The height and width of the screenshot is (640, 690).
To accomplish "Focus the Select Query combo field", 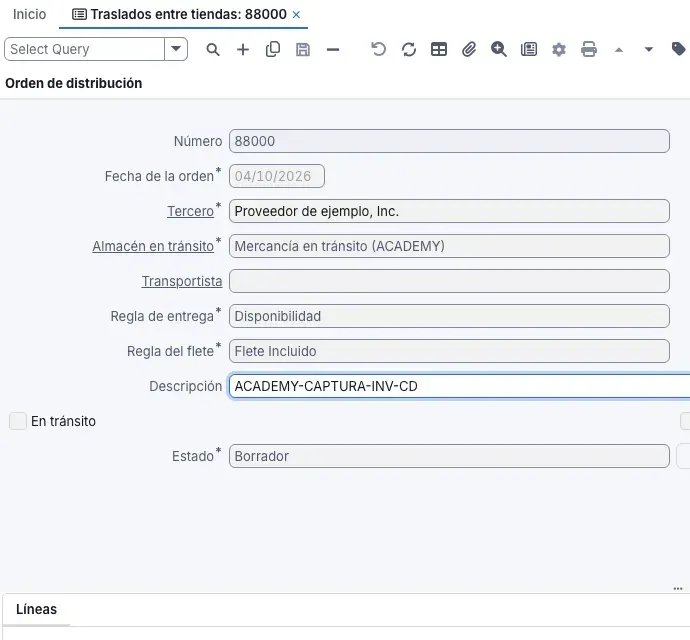I will pos(84,49).
